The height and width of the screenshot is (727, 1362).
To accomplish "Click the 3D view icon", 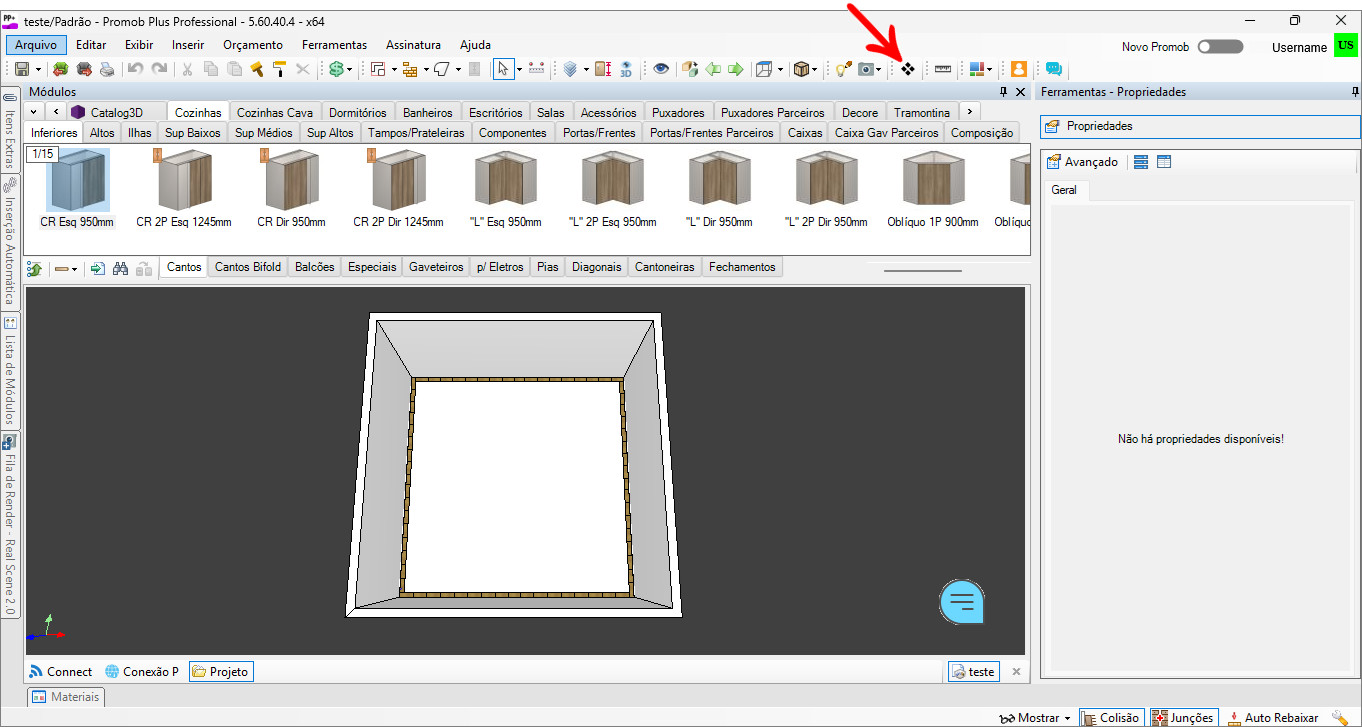I will click(626, 69).
